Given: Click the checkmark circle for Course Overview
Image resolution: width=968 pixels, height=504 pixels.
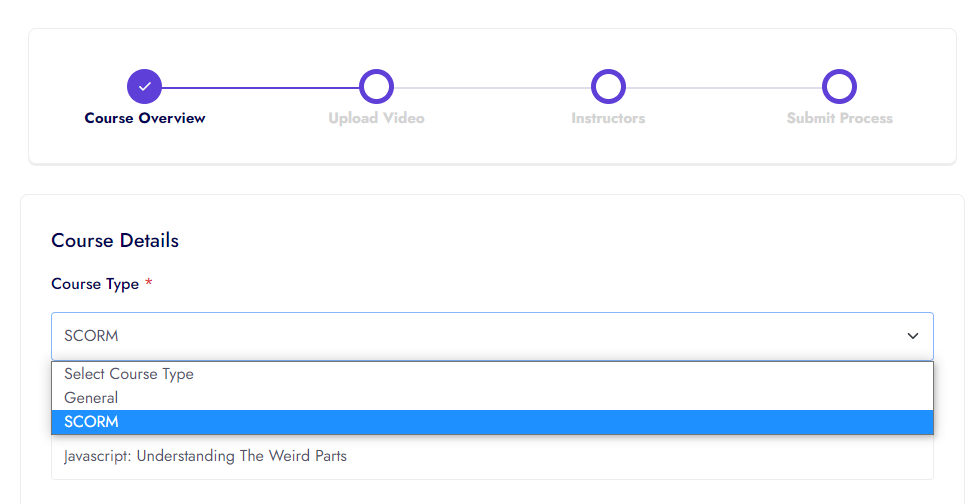Looking at the screenshot, I should pyautogui.click(x=144, y=87).
